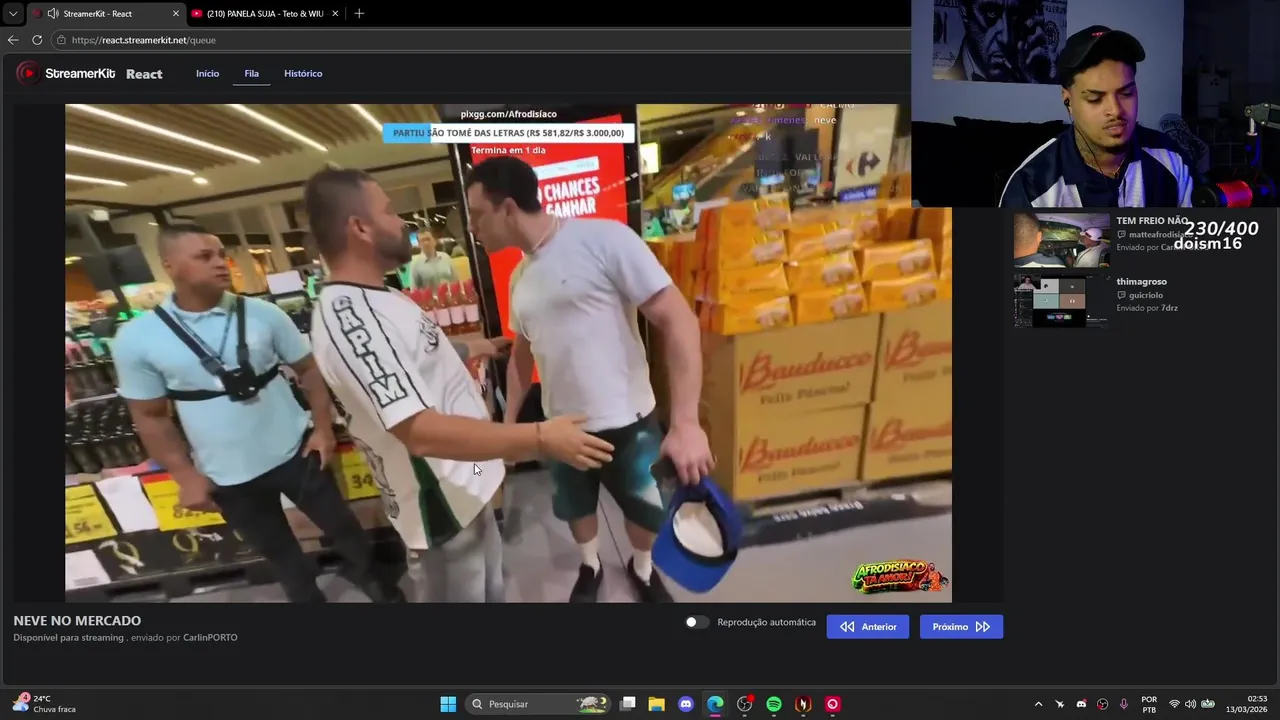Click the muted audio icon on StreamerKit tab

click(x=52, y=14)
